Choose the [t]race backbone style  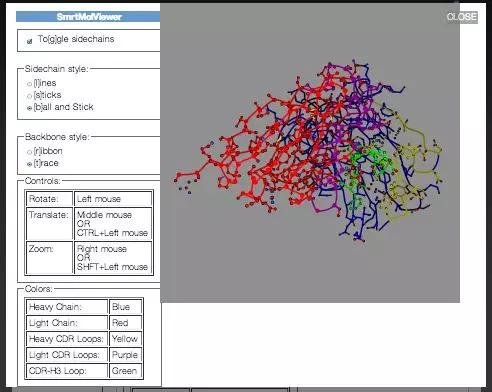tap(29, 164)
